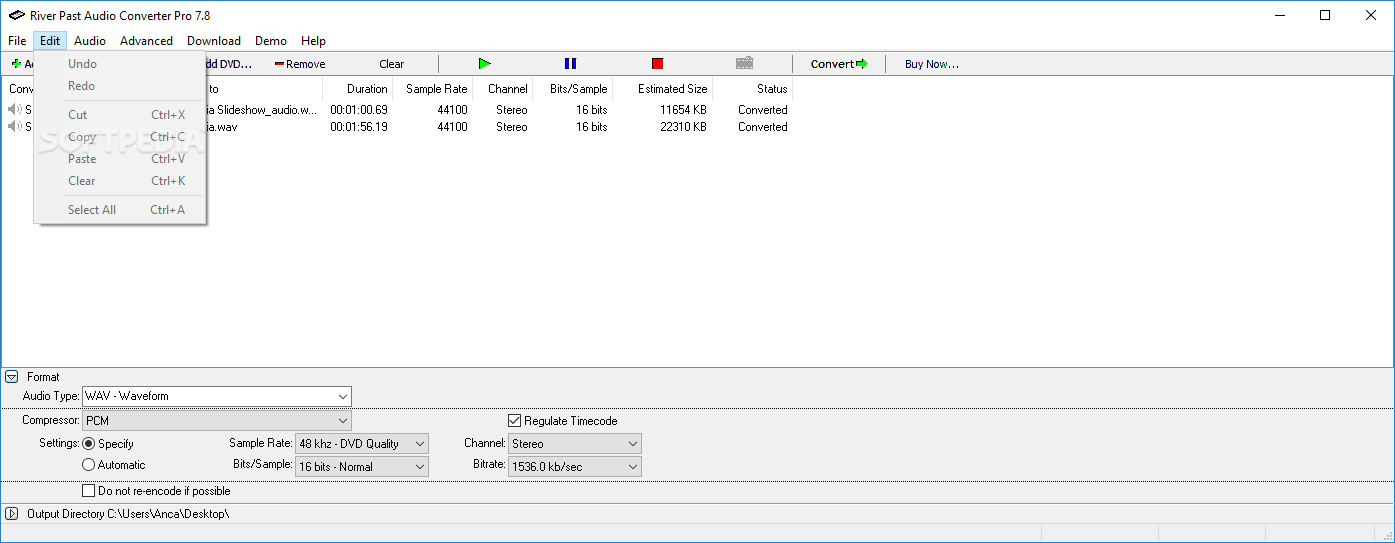Viewport: 1395px width, 543px height.
Task: Click the green Play button in toolbar
Action: (485, 64)
